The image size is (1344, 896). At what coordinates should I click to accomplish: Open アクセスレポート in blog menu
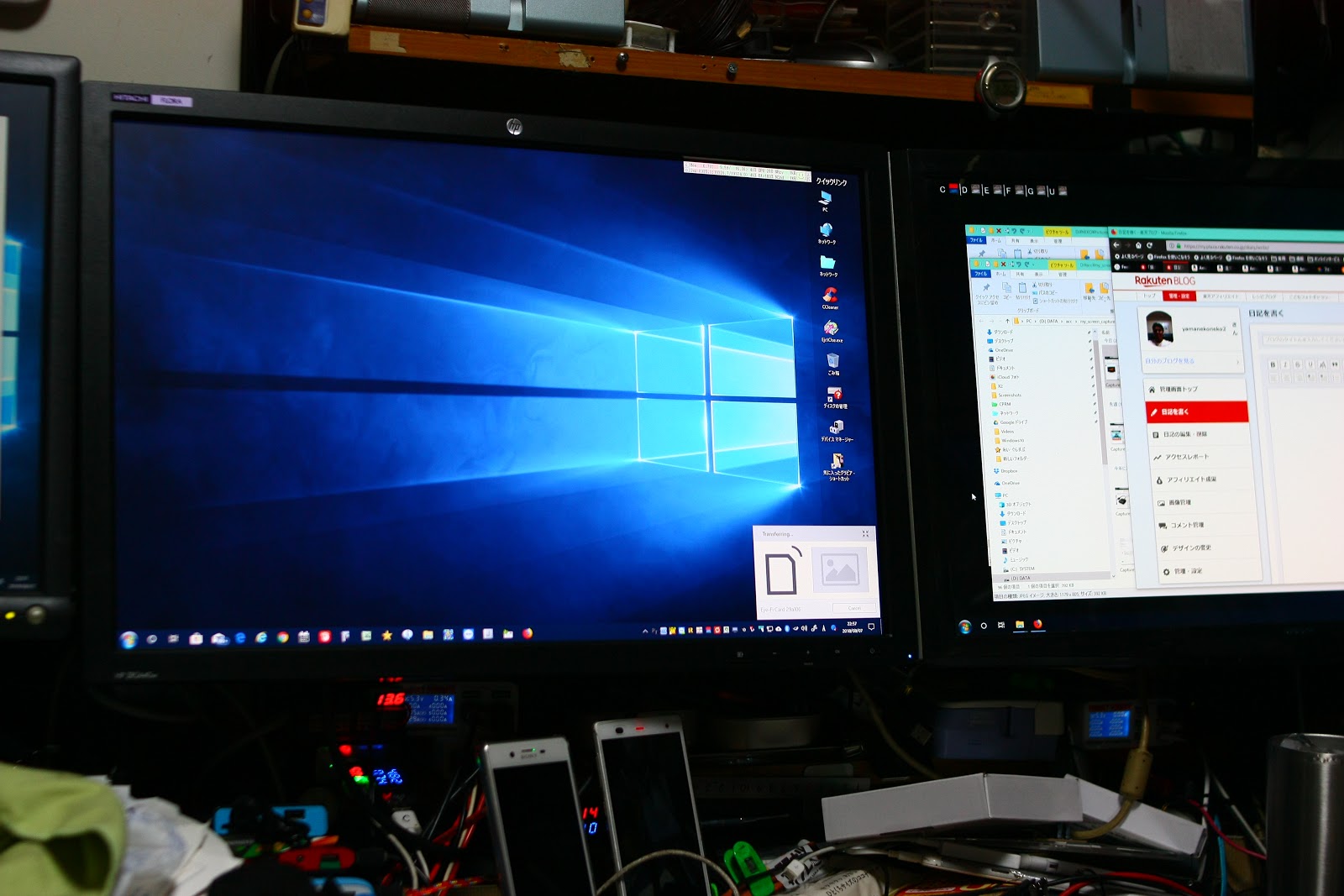(1186, 457)
